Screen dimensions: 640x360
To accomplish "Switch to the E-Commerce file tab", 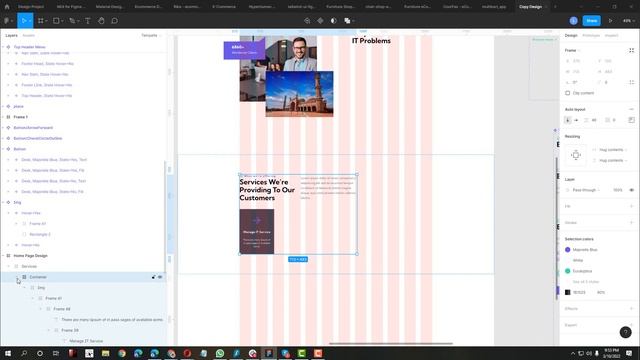I will coord(224,7).
